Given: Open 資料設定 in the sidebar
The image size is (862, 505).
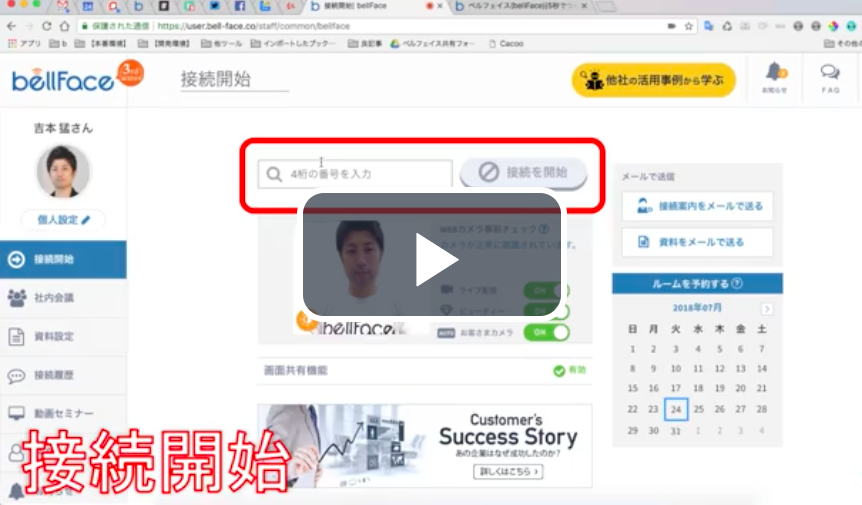Looking at the screenshot, I should point(63,336).
